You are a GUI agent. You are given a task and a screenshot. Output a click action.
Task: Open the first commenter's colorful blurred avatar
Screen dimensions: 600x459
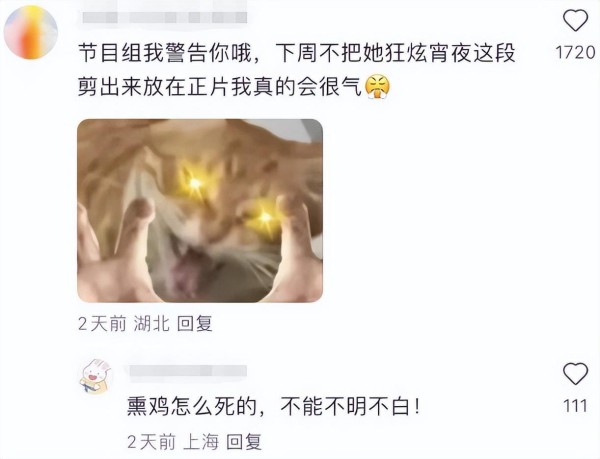pos(31,33)
